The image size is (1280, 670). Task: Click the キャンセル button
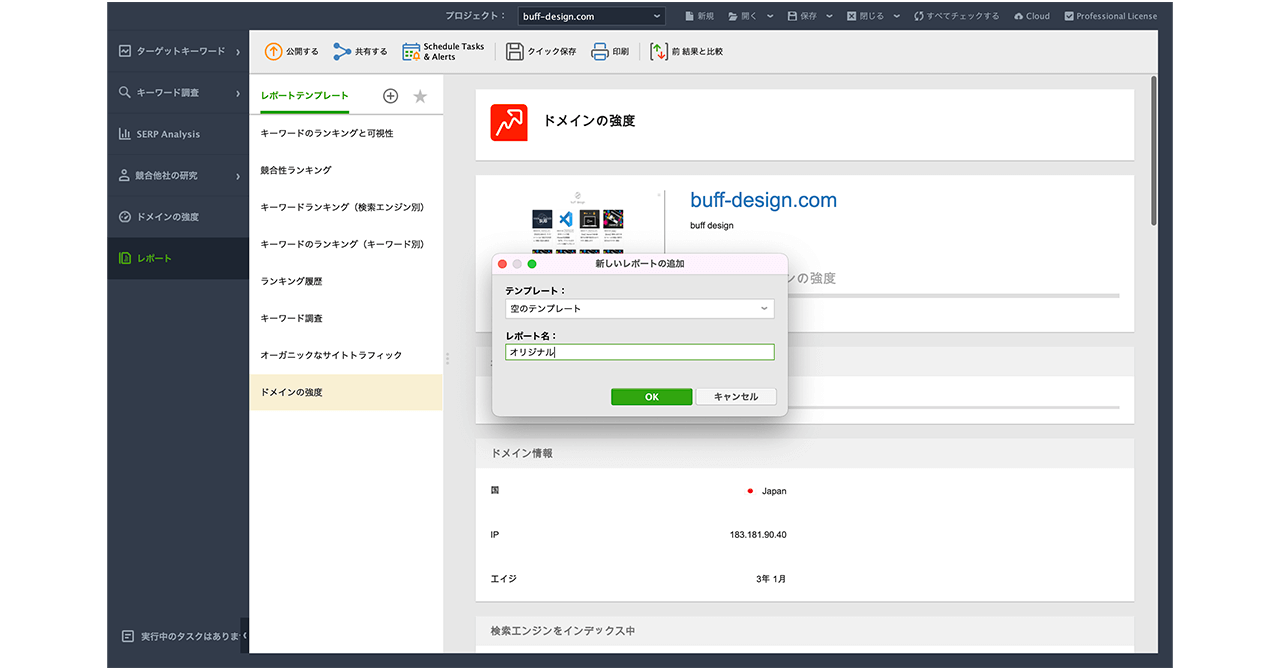(x=735, y=397)
